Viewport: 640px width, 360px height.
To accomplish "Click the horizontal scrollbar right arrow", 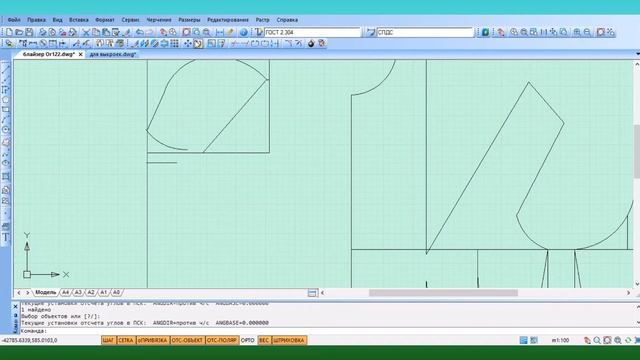I will point(628,293).
